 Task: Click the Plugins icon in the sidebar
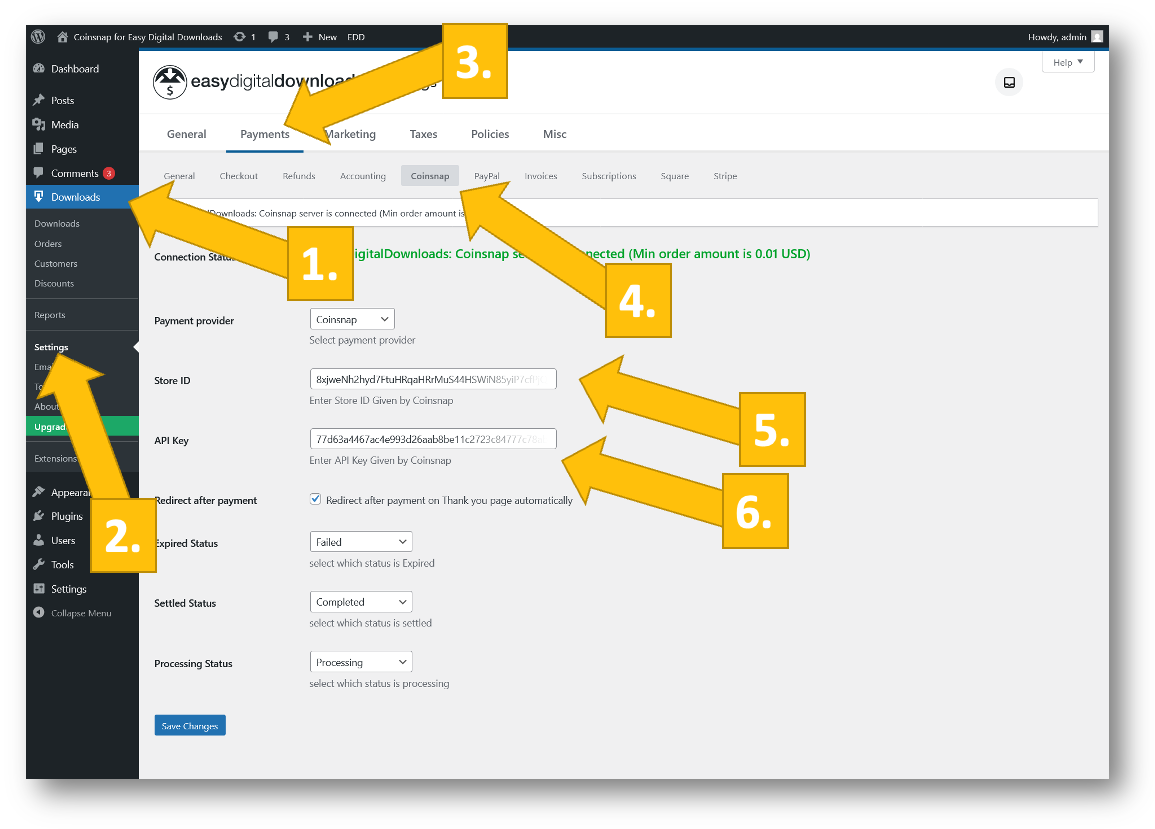[39, 516]
